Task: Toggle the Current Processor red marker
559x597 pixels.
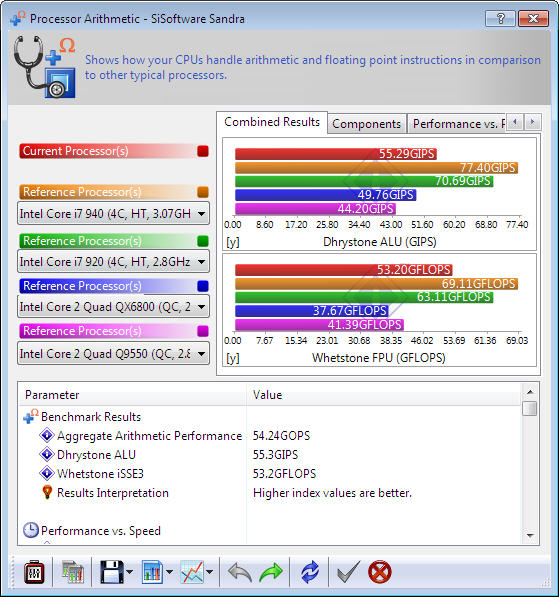Action: pos(203,151)
